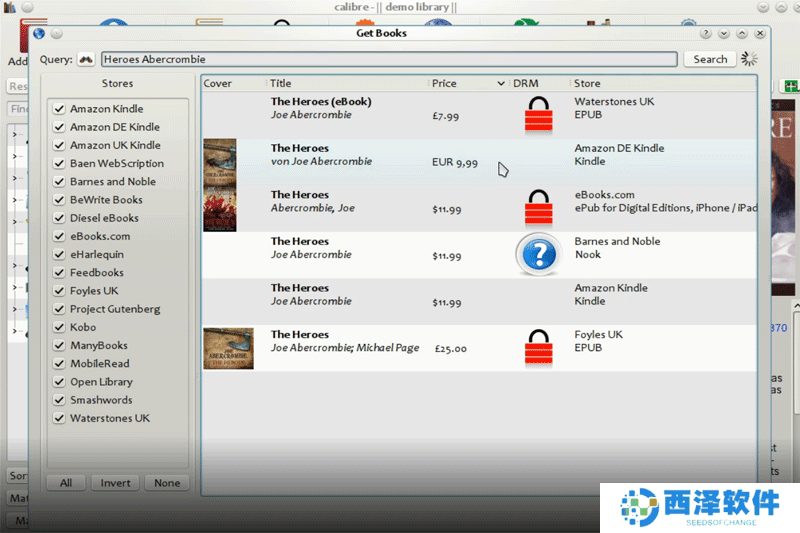
Task: Click the red DRM lock for Foyles UK
Action: coord(538,348)
